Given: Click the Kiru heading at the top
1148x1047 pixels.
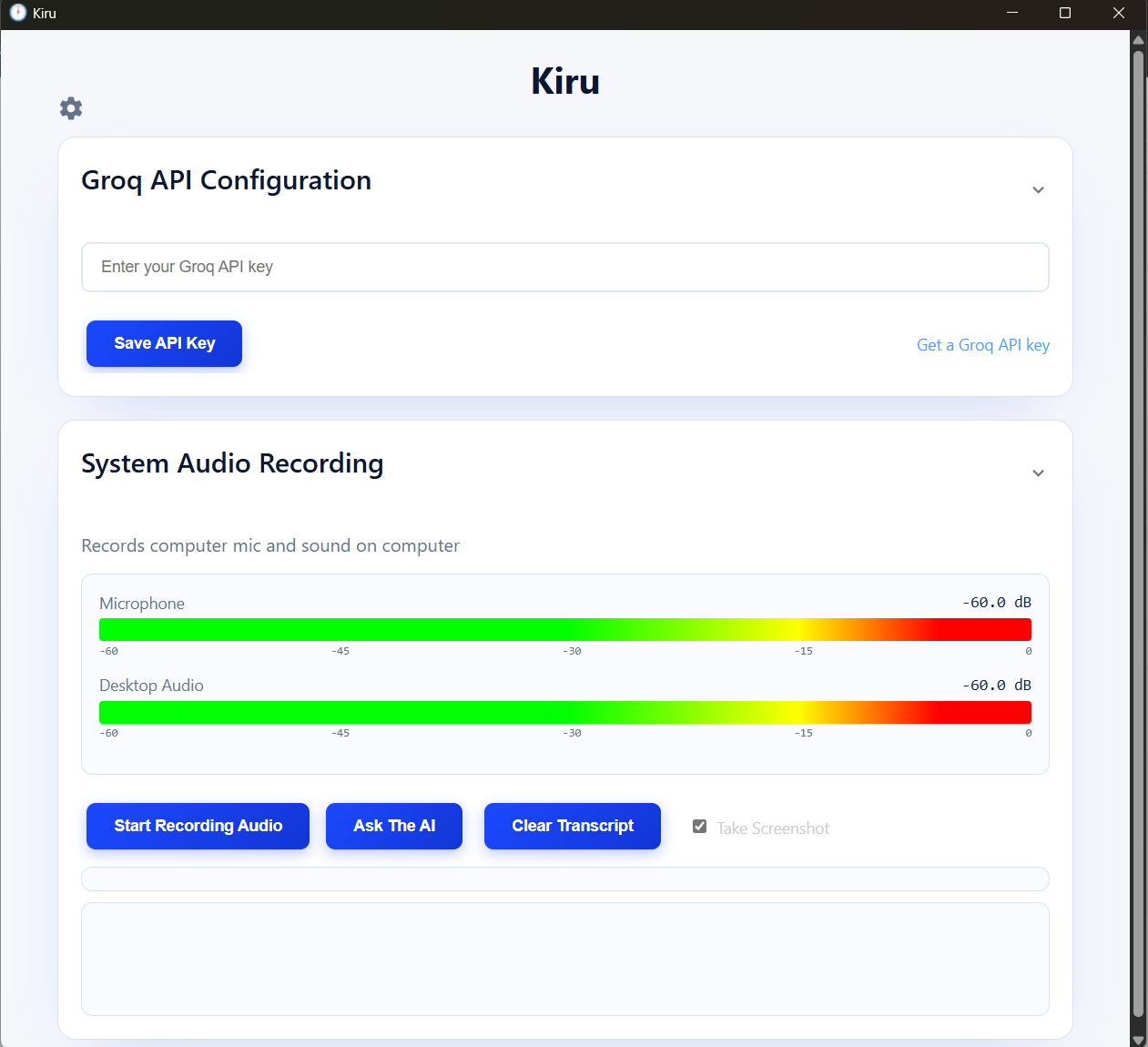Looking at the screenshot, I should 564,80.
